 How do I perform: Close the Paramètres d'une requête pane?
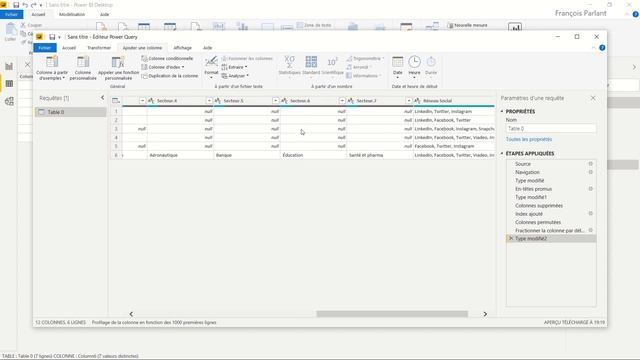pyautogui.click(x=593, y=98)
